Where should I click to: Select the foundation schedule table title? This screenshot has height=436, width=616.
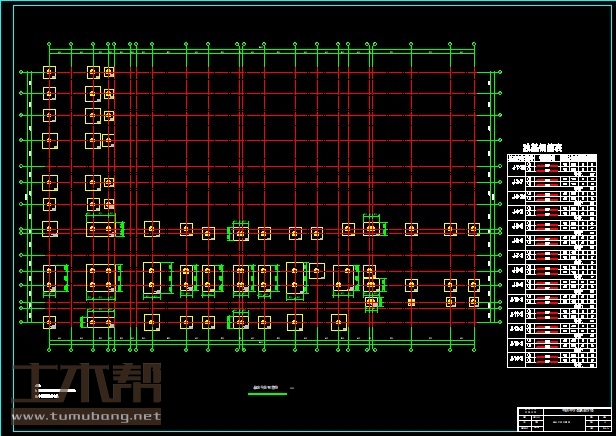[542, 148]
